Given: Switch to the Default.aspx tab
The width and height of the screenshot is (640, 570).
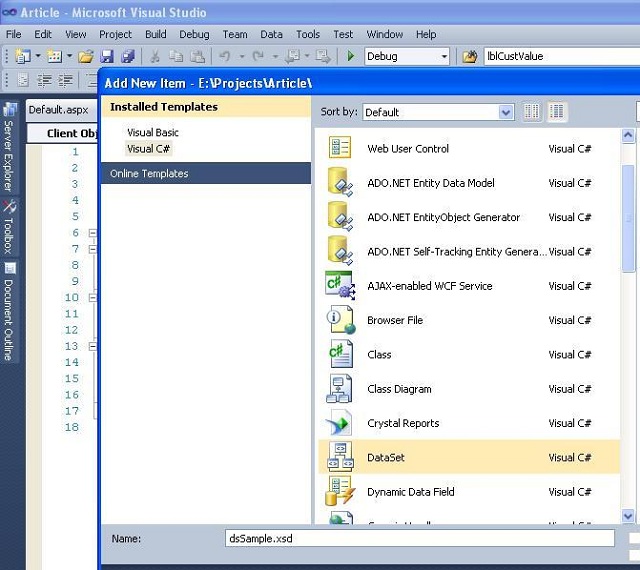Looking at the screenshot, I should pos(58,110).
